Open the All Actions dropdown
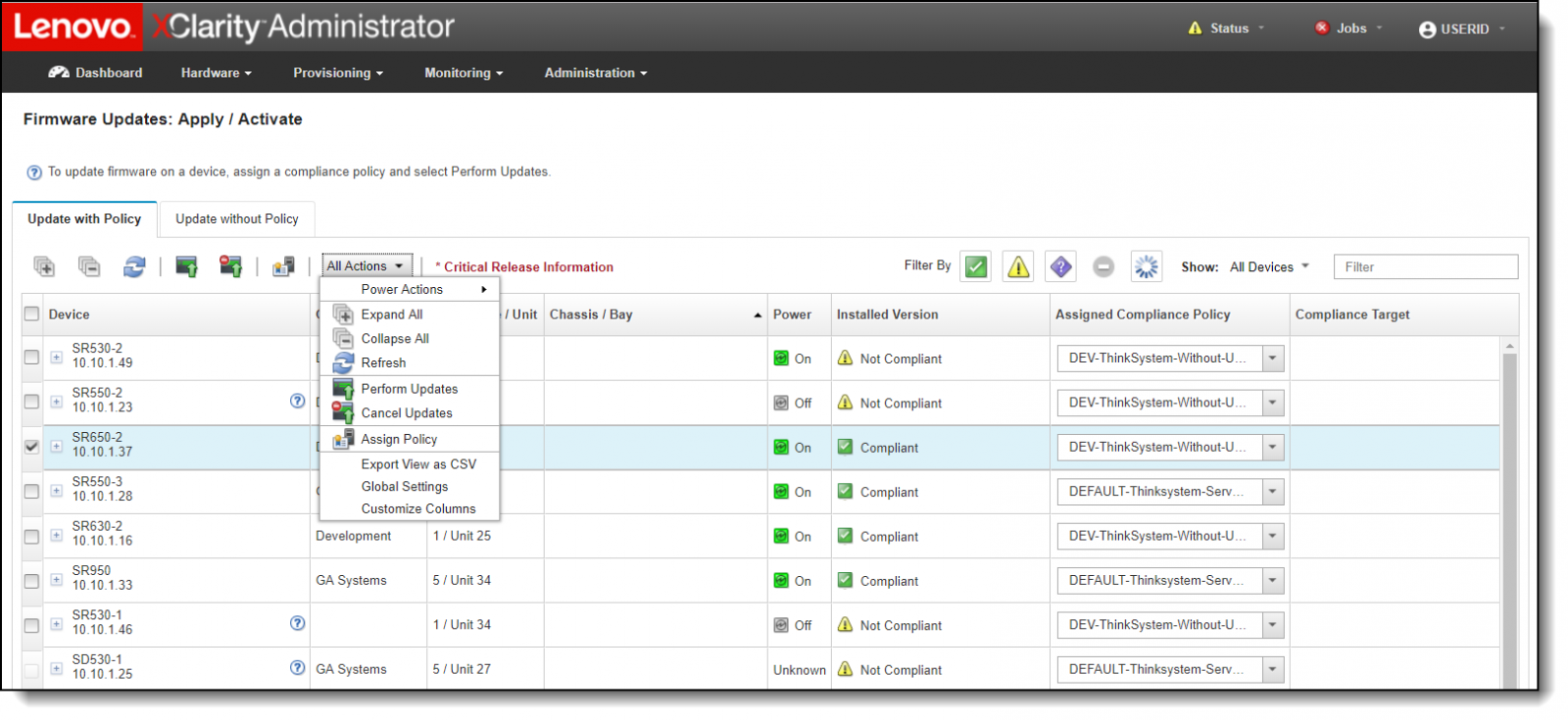 coord(367,265)
